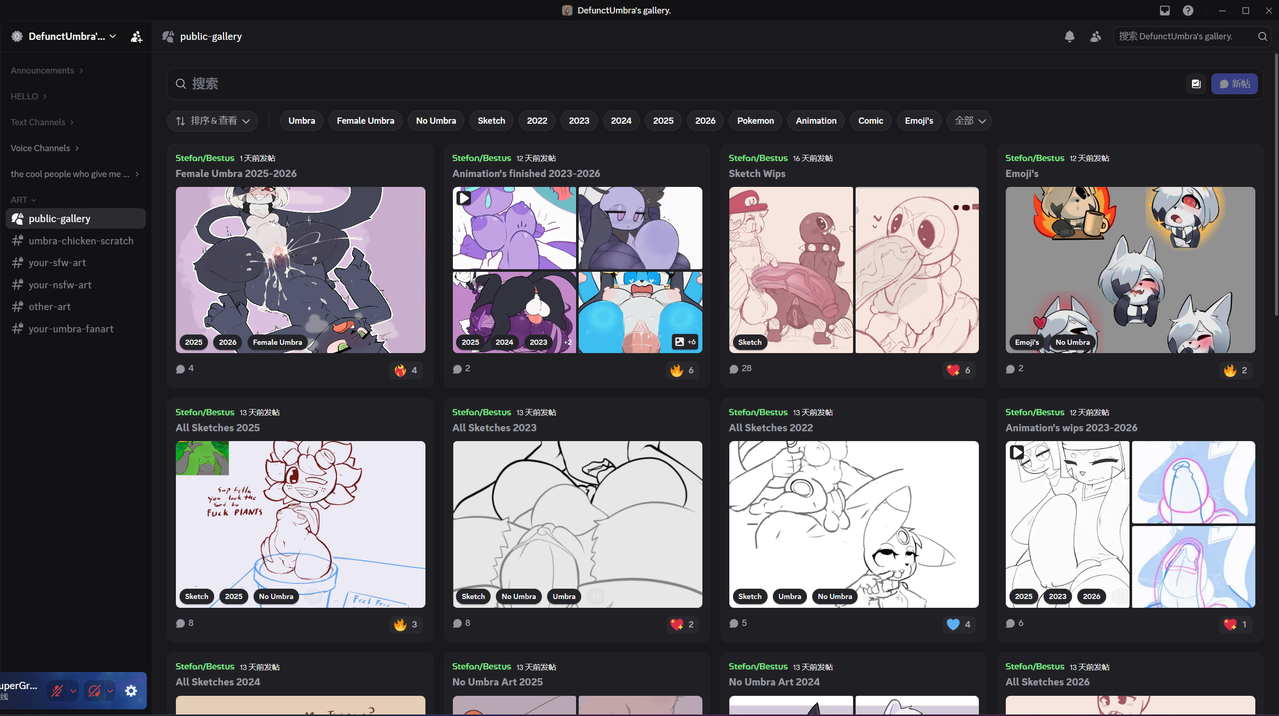Click comment count on All Sketches 2025 post
1279x716 pixels.
coord(184,623)
